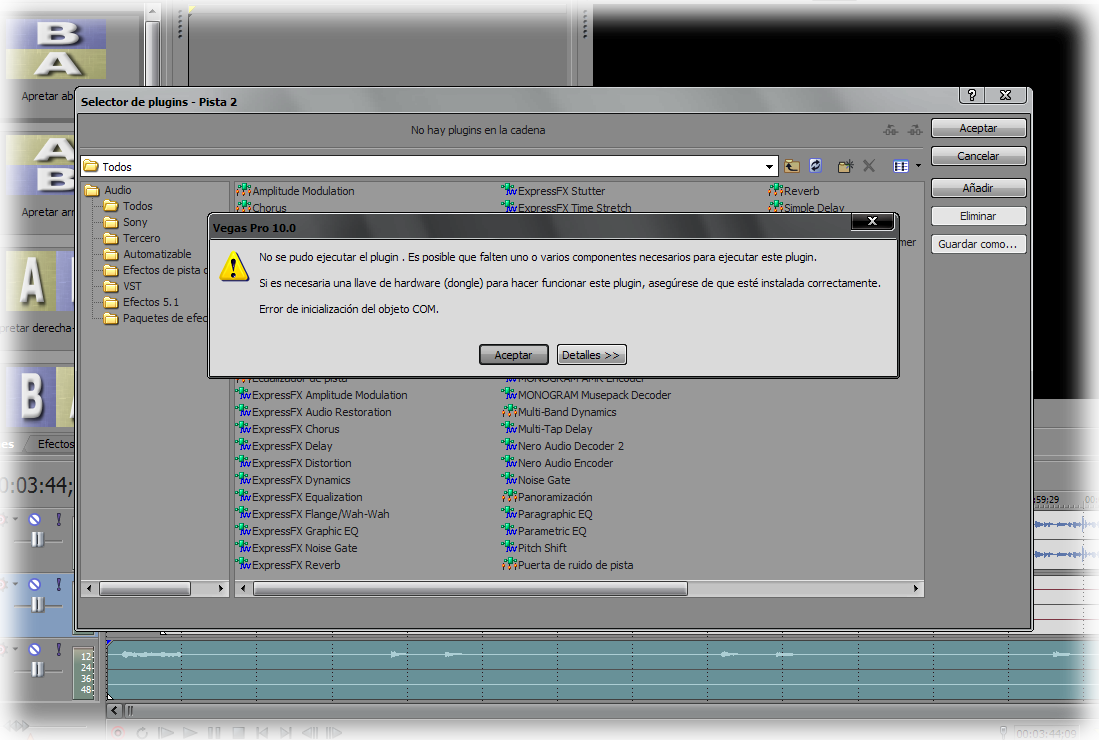Click the views icon in plugin toolbar
The height and width of the screenshot is (740, 1099).
pyautogui.click(x=901, y=166)
